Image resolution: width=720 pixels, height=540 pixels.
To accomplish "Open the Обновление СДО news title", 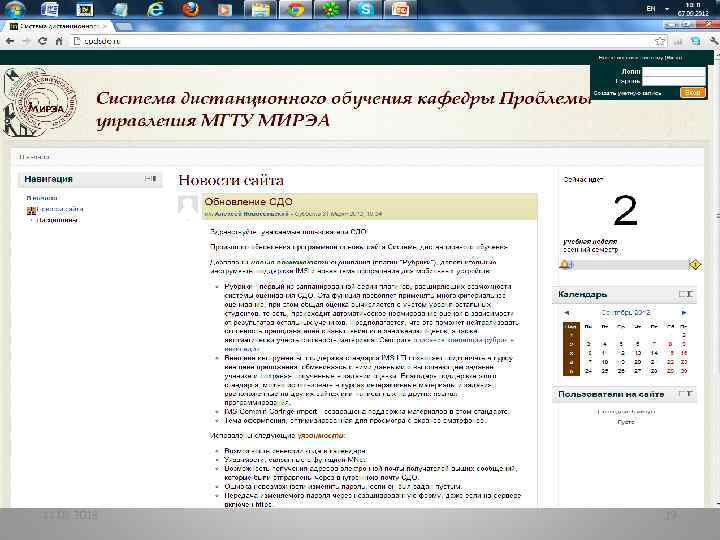I will tap(248, 202).
